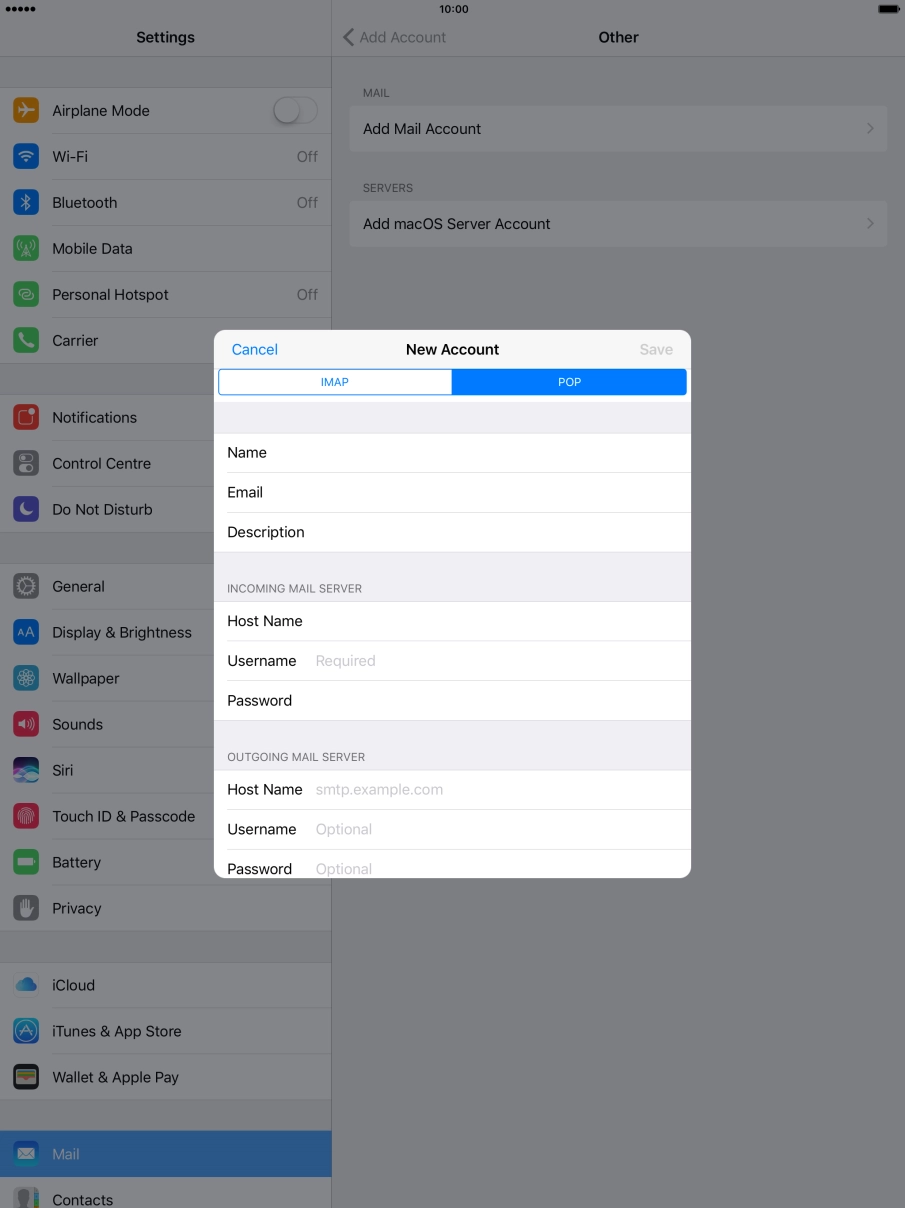Screen dimensions: 905x1208
Task: Select the Siri icon in settings
Action: (x=26, y=770)
